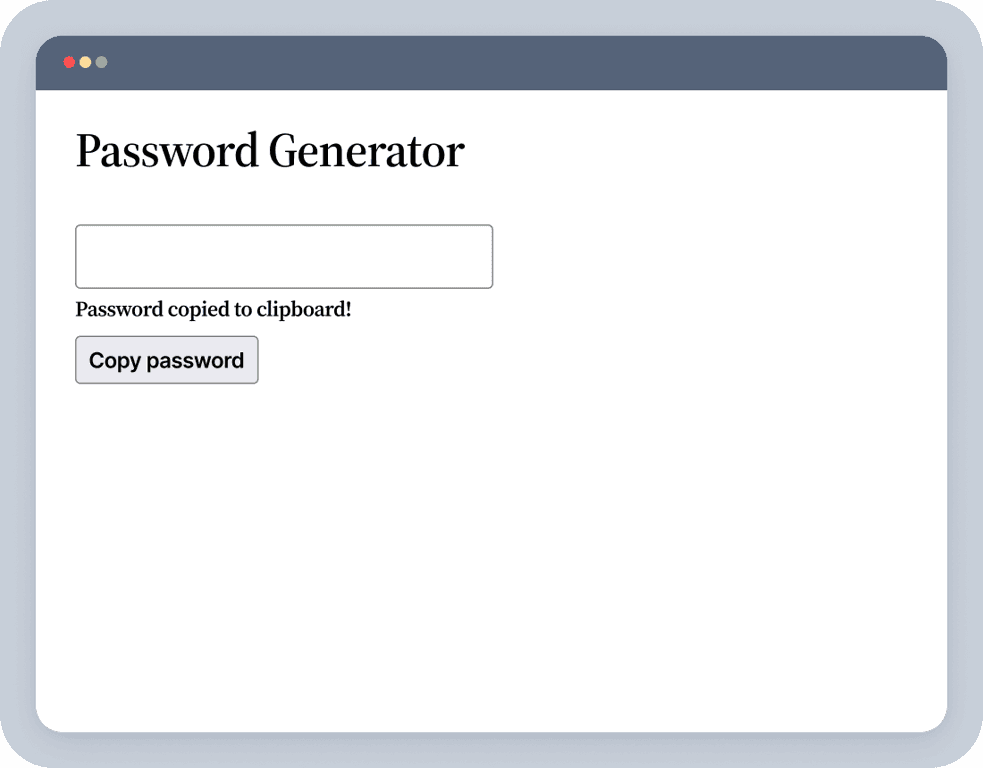The image size is (983, 768).
Task: Click the word 'clipboard!' in the status message
Action: coord(304,309)
